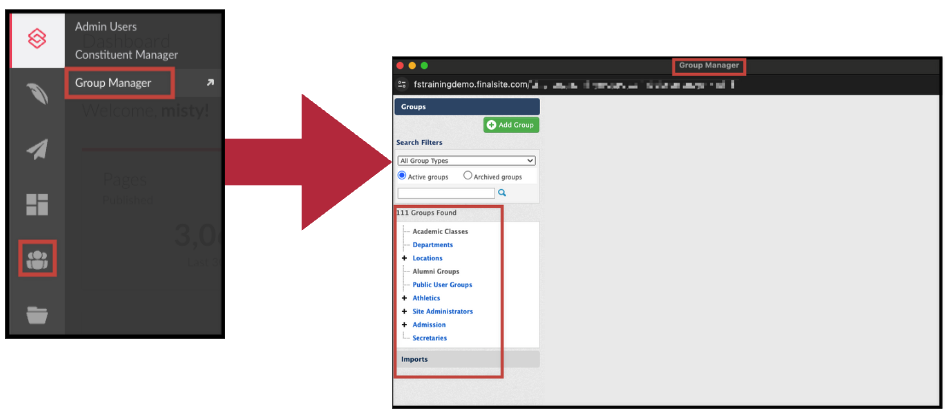Expand the Admission group tree node
949x416 pixels.
tap(404, 325)
